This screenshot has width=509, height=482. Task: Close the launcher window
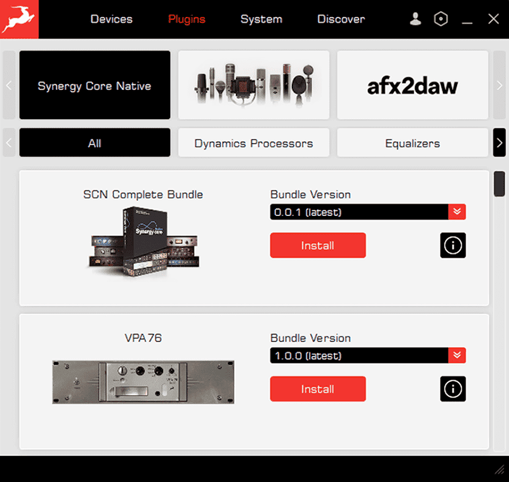tap(493, 19)
